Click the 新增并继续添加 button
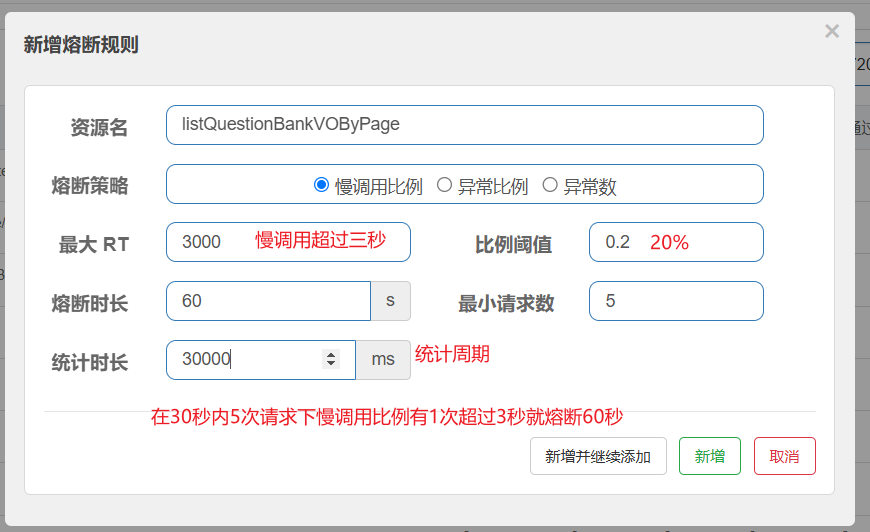This screenshot has height=532, width=870. point(598,456)
